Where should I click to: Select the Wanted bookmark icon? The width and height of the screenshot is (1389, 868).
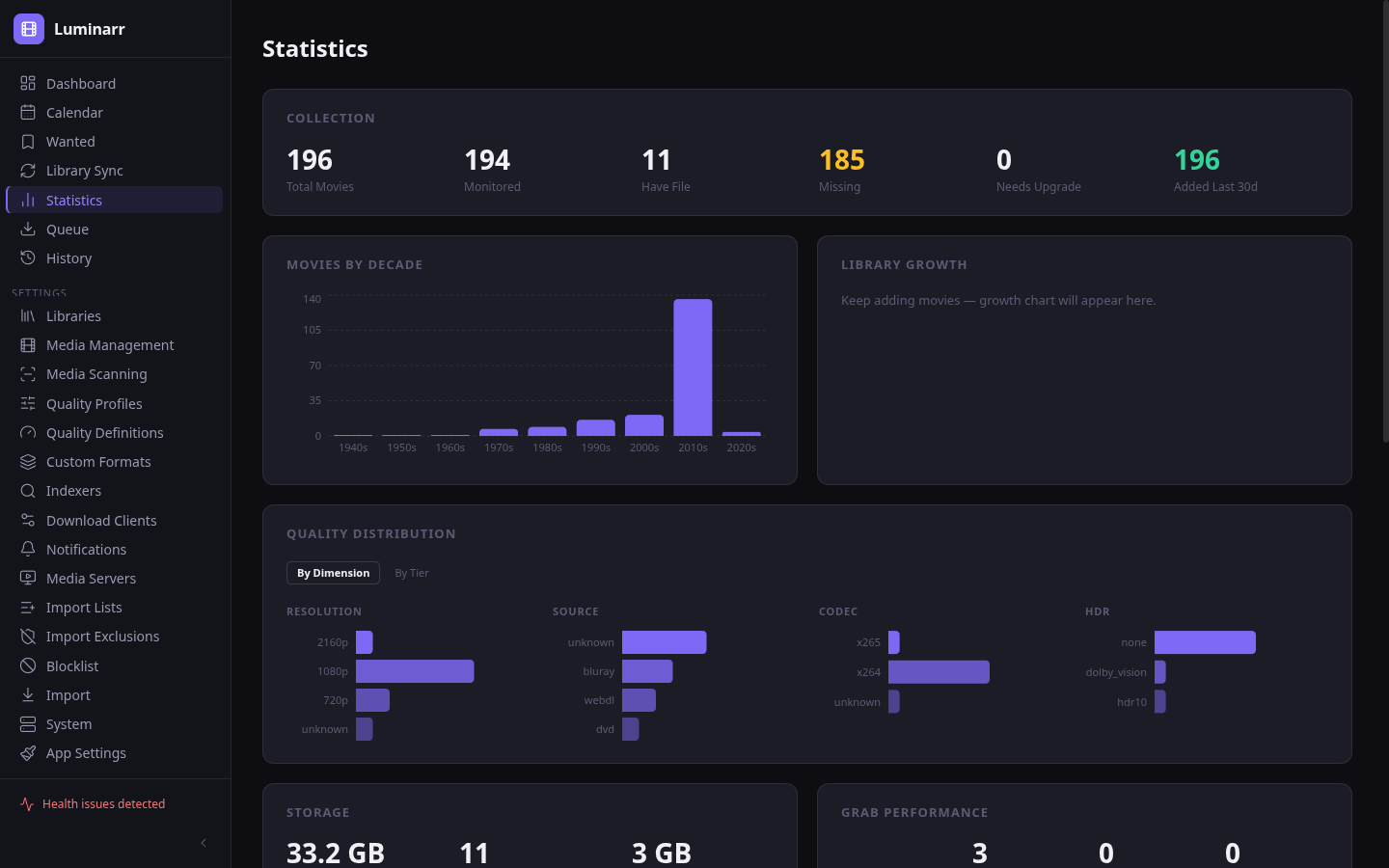click(27, 141)
